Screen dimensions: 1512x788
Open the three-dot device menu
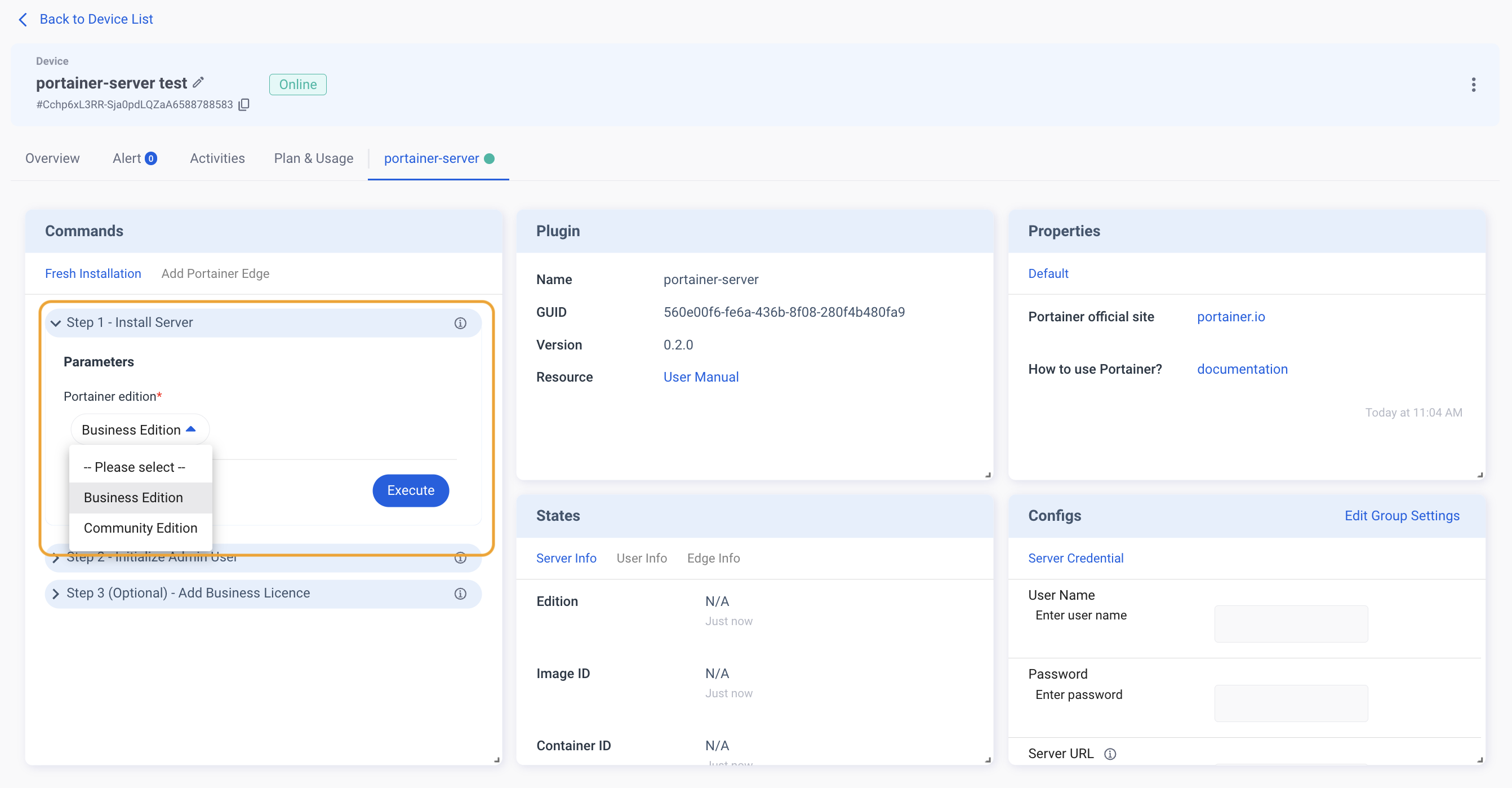[1473, 85]
